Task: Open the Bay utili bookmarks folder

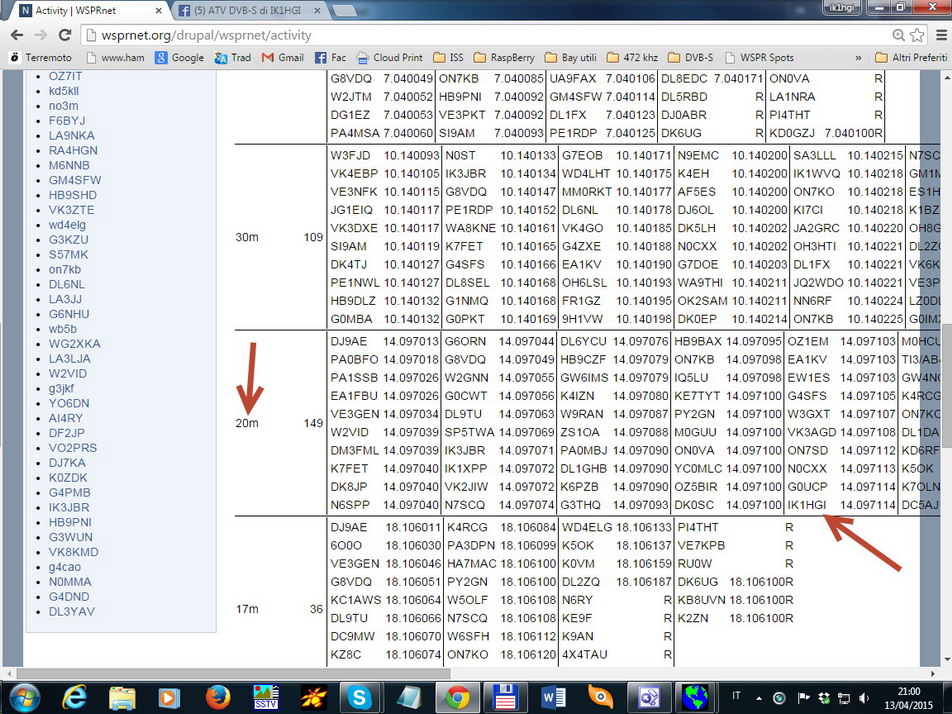Action: point(571,58)
